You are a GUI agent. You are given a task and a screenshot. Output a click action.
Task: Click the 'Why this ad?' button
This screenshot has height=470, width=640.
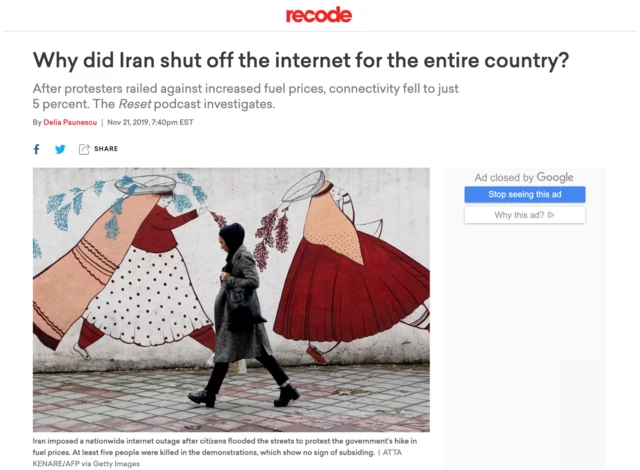click(524, 215)
